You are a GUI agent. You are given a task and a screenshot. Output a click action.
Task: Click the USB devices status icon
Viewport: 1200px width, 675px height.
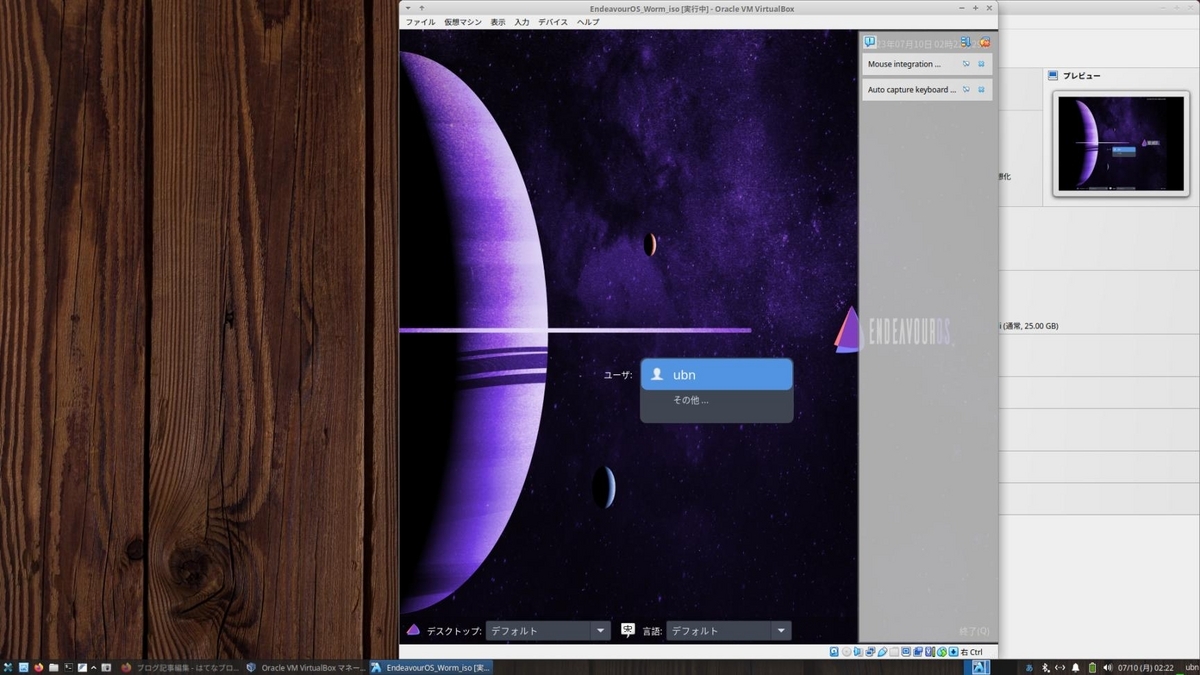[882, 652]
